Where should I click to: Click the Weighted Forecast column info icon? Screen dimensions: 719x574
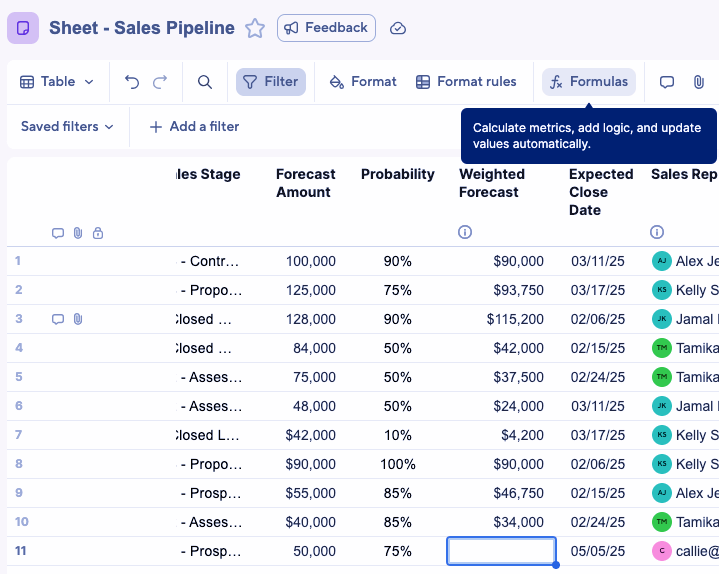(x=465, y=232)
